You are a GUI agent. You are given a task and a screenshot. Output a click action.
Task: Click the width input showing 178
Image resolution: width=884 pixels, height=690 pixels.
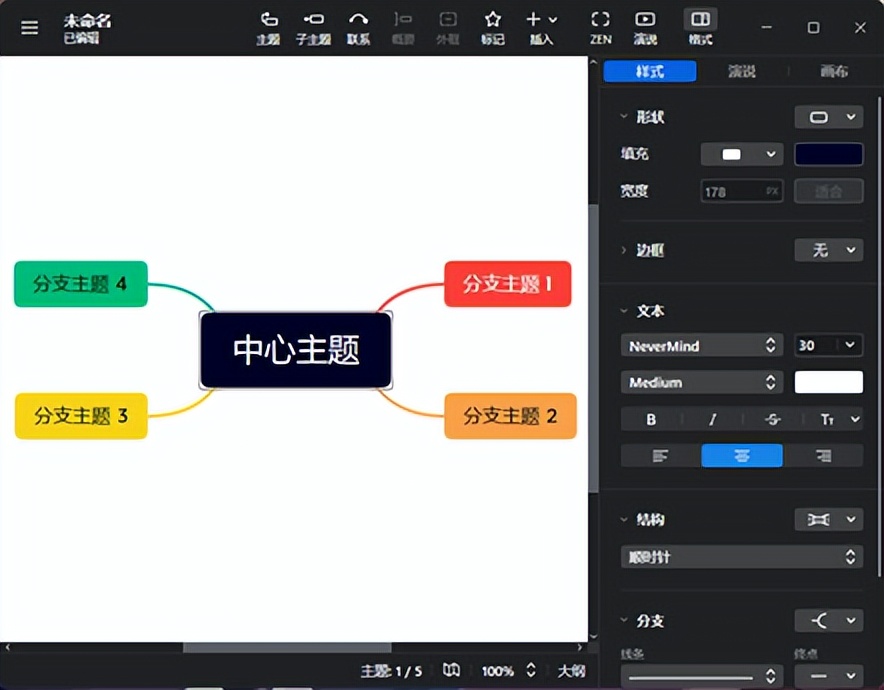click(x=742, y=191)
